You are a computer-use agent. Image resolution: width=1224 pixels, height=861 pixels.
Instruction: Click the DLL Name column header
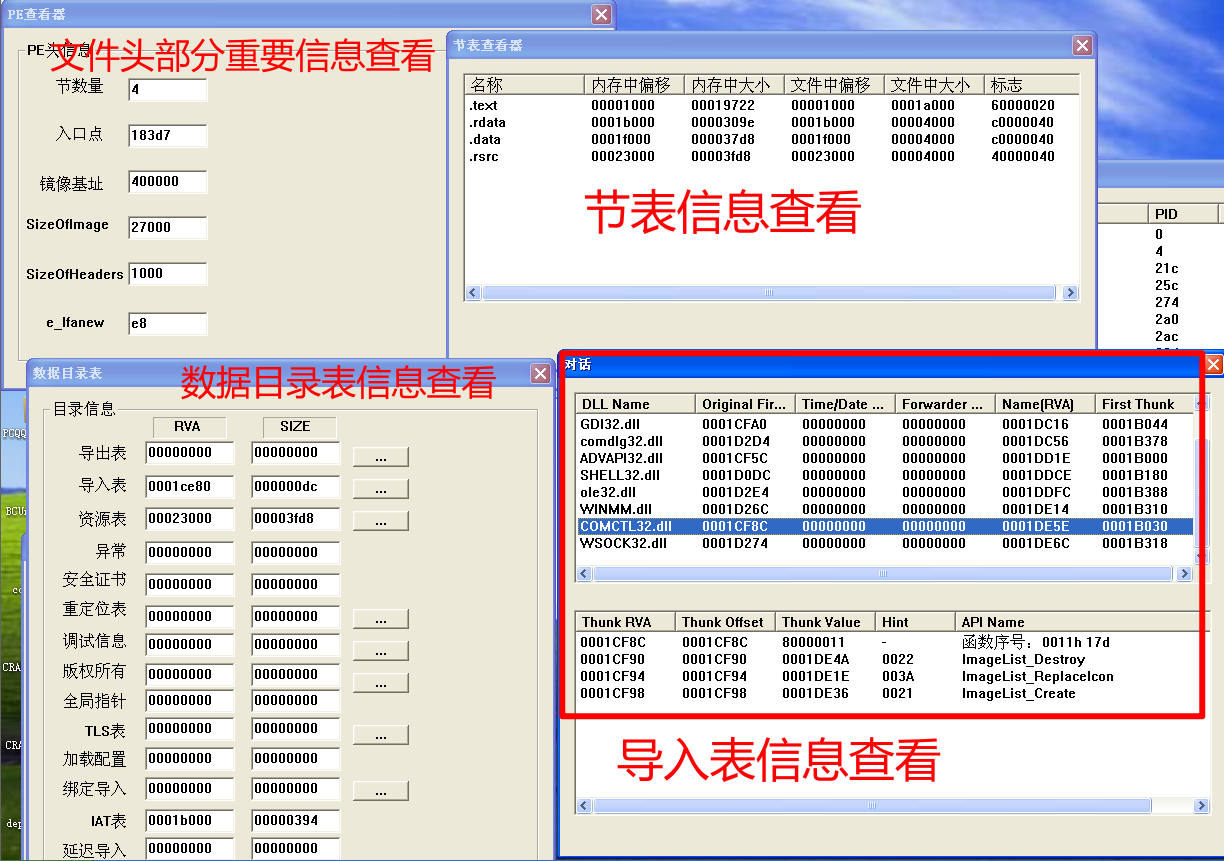coord(620,404)
